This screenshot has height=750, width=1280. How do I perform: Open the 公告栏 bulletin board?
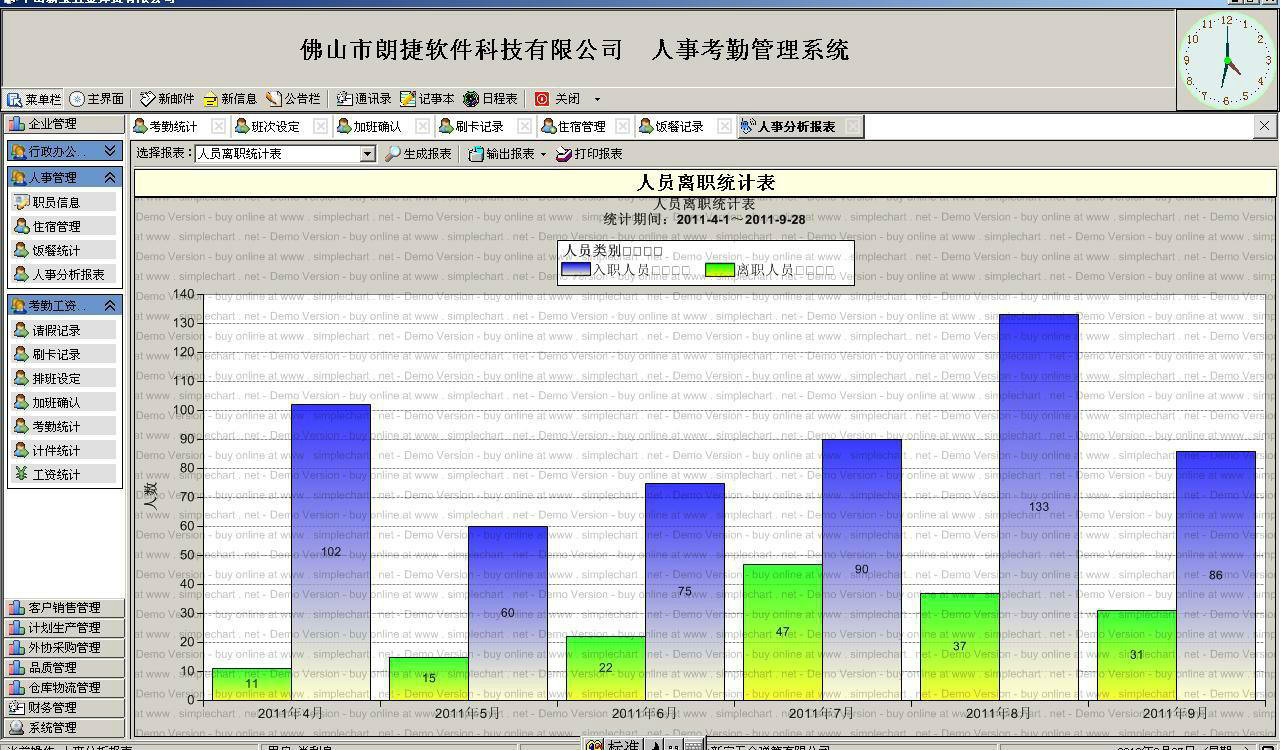pos(293,99)
